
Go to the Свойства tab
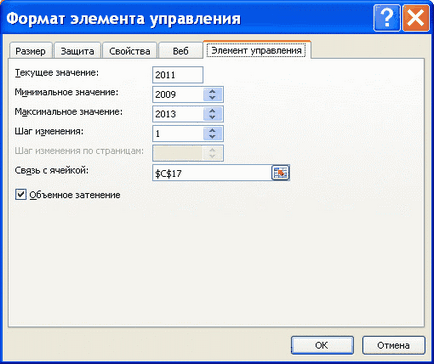pos(129,51)
